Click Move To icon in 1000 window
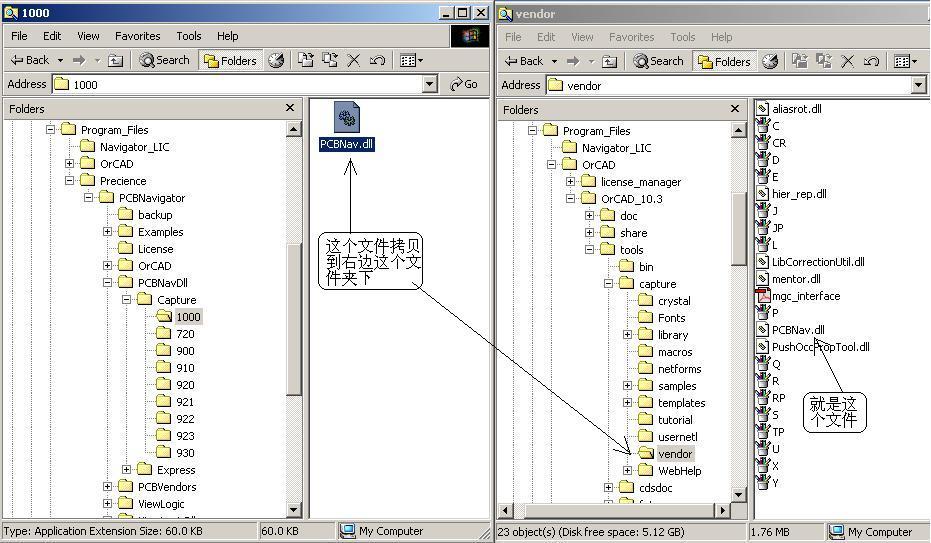The image size is (931, 543). click(306, 60)
